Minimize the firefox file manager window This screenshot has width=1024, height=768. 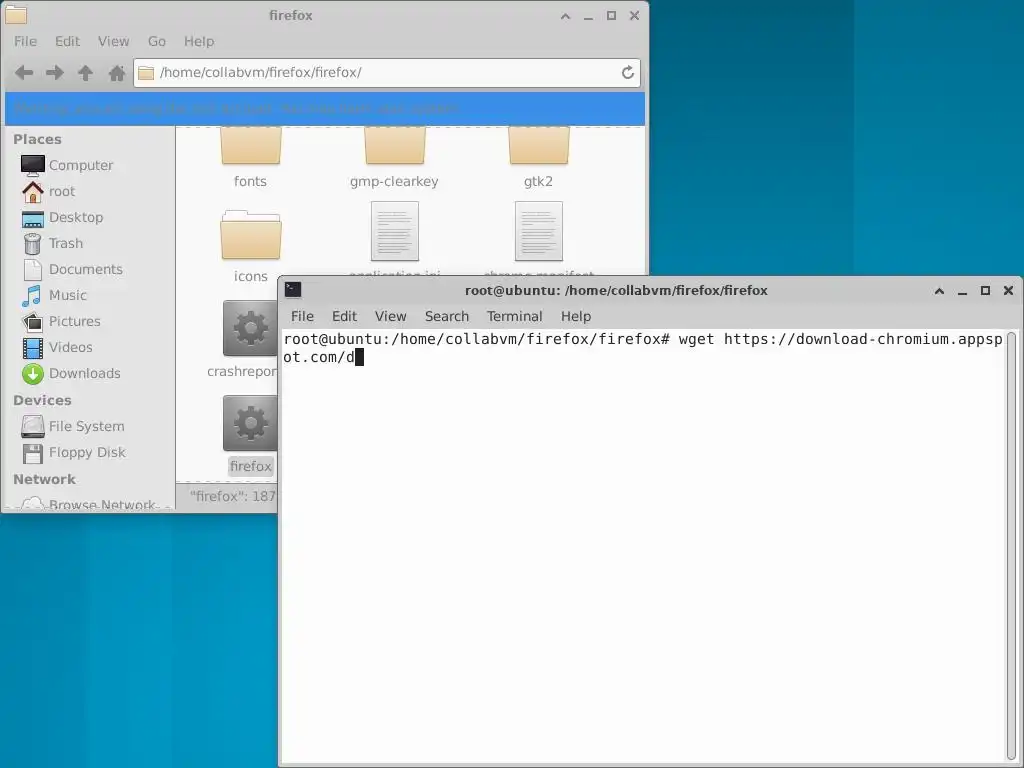point(588,16)
